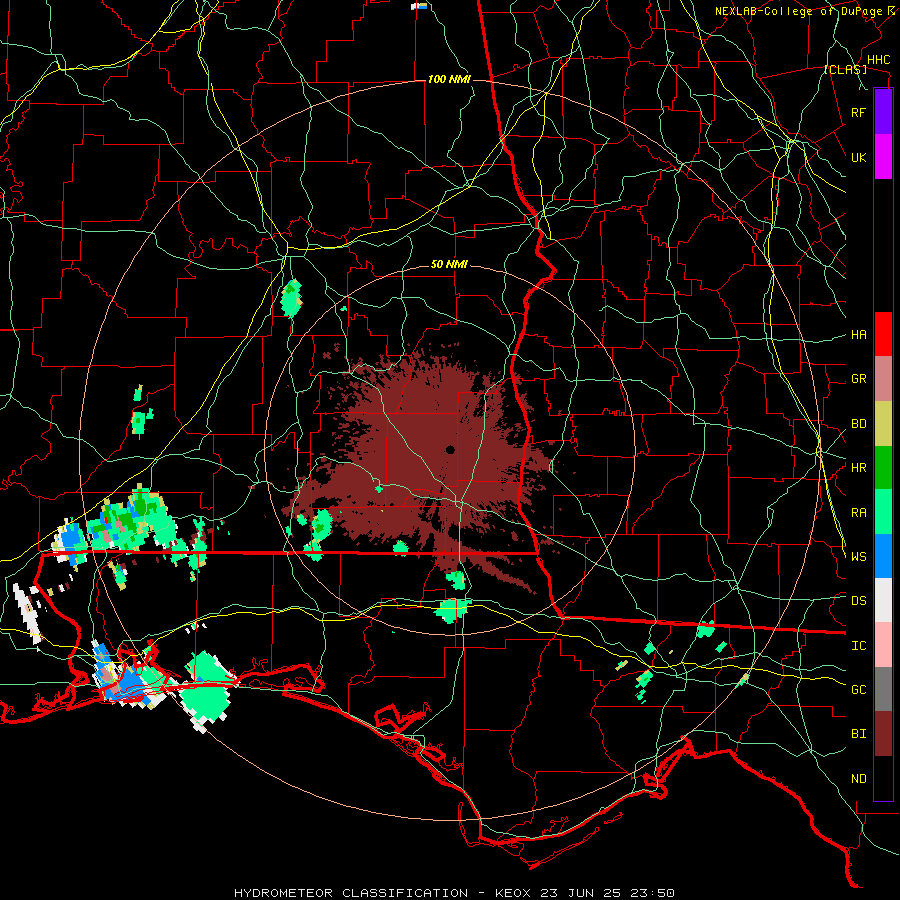
Task: Click the GC legend label
Action: click(858, 689)
